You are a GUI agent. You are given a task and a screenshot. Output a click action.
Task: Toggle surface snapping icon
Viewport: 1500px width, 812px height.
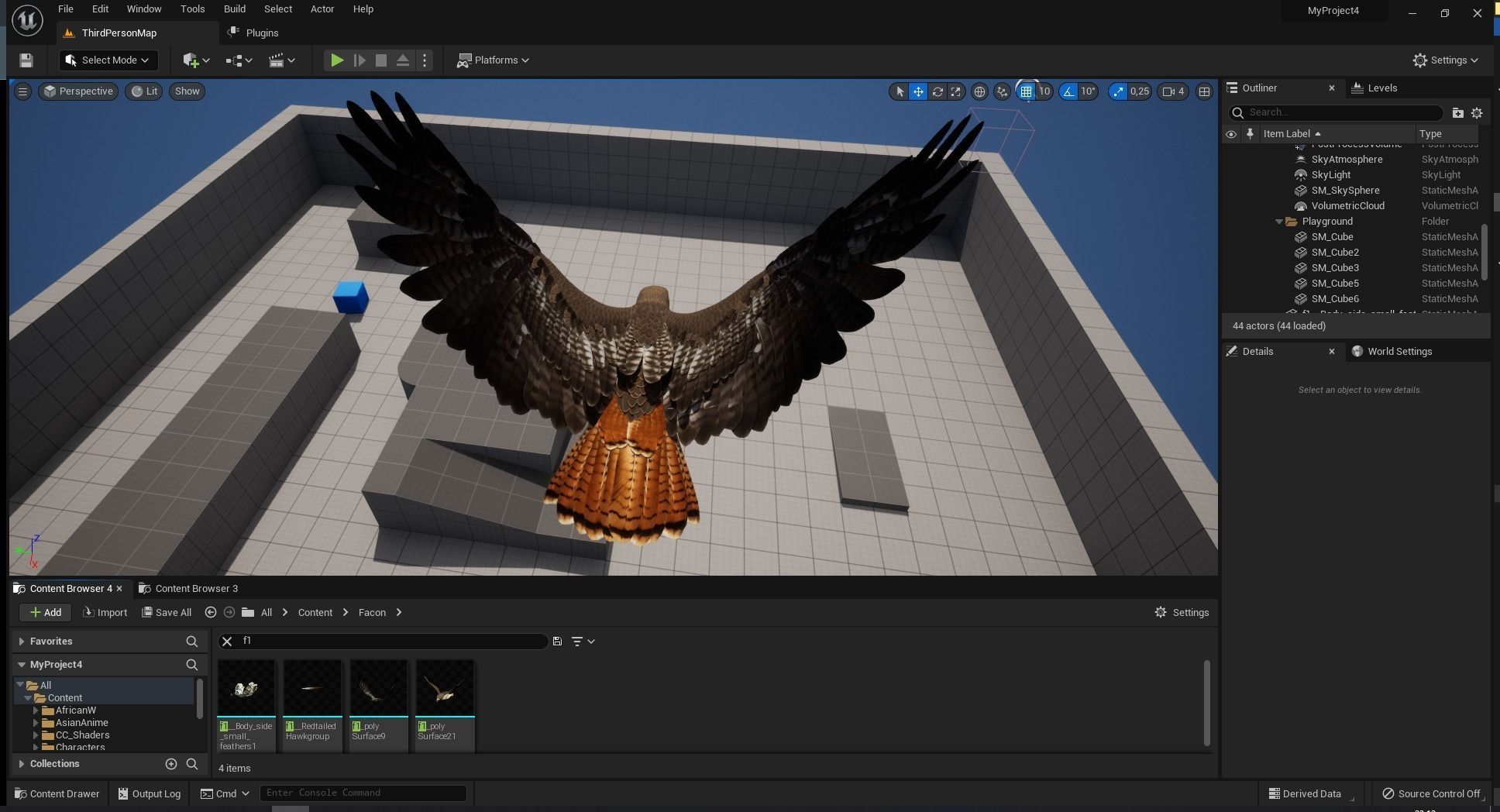(1002, 91)
